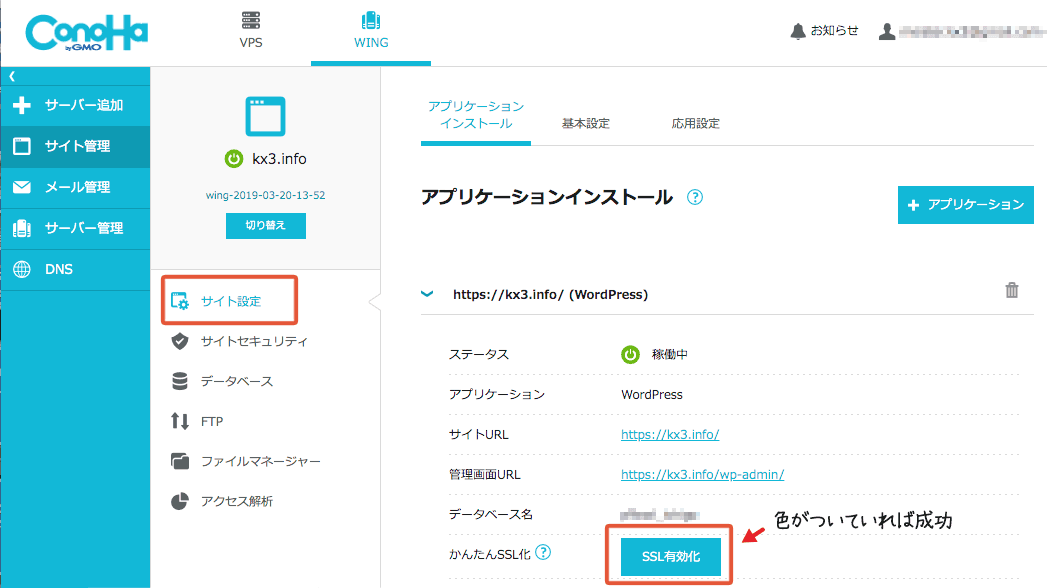This screenshot has height=588, width=1047.
Task: Click the かんたんSSL化 row label
Action: click(490, 554)
